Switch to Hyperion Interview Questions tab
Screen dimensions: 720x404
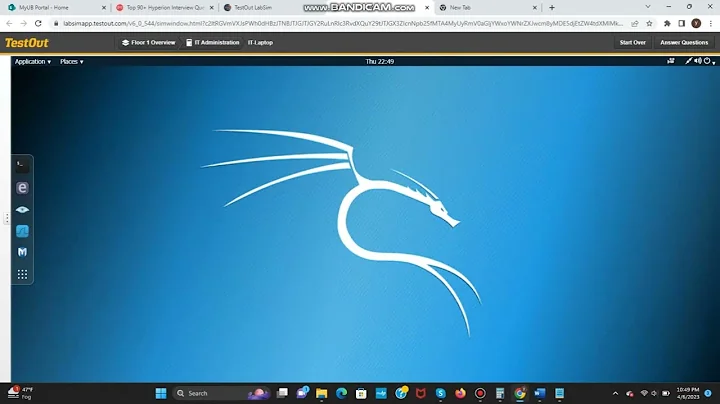[164, 8]
